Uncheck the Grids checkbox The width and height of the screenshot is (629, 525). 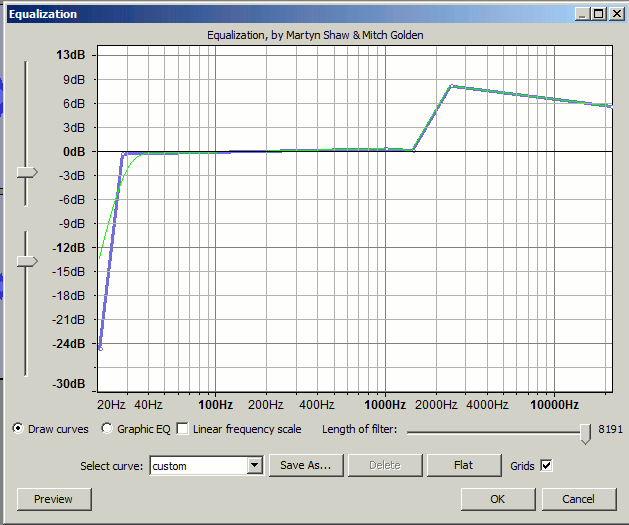tap(546, 466)
